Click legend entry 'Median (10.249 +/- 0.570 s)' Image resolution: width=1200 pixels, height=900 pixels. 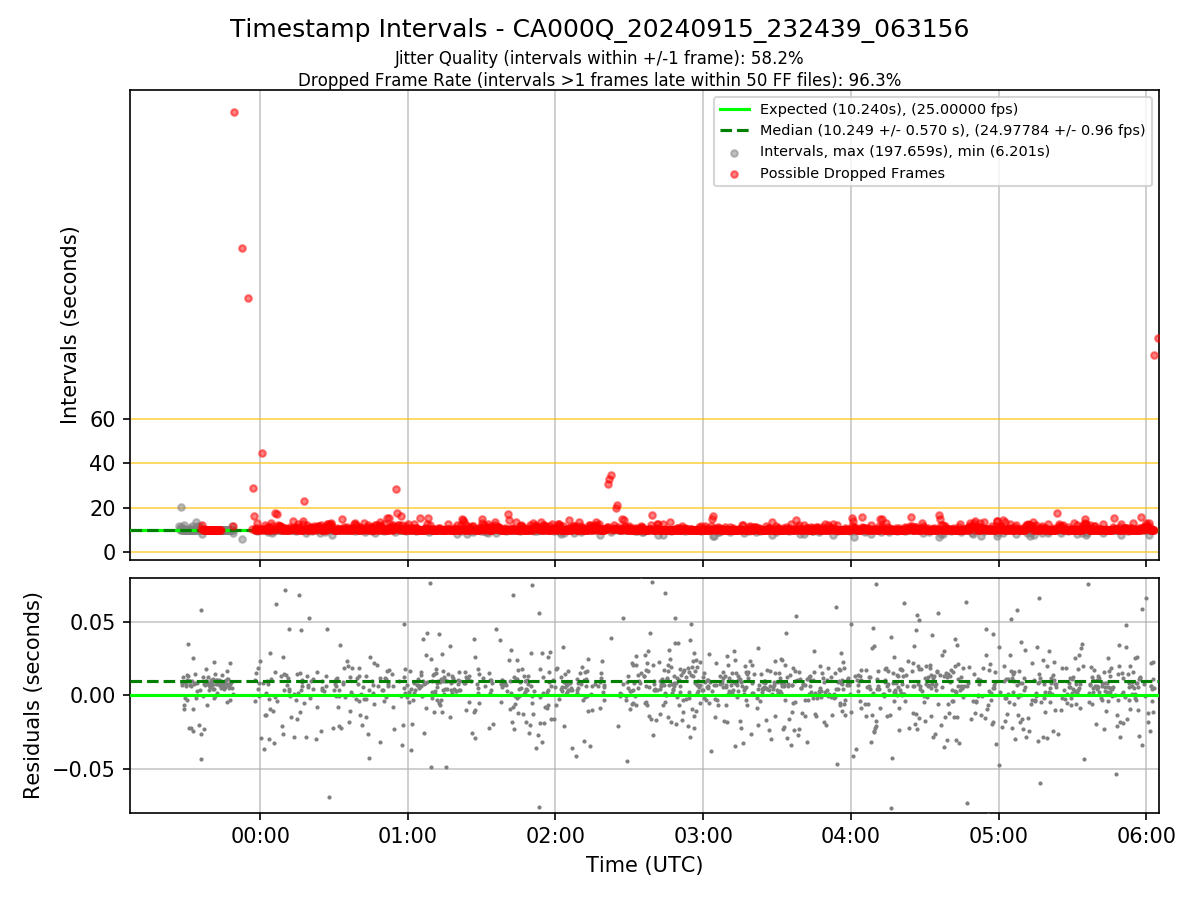[x=952, y=130]
